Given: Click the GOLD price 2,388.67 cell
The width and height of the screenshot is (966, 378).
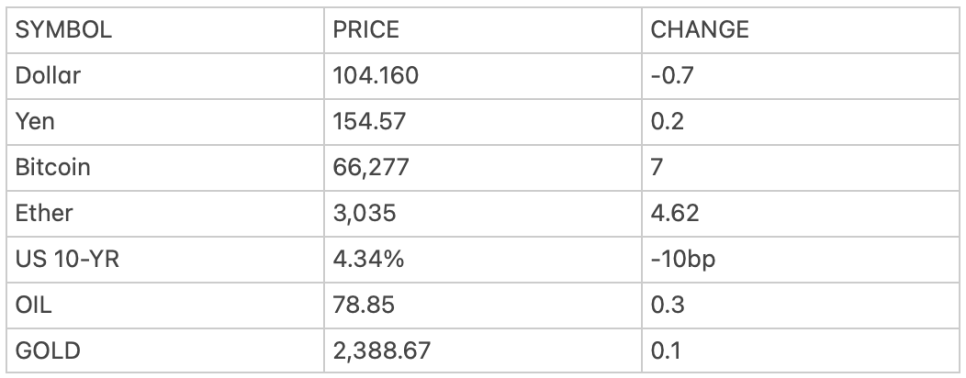Looking at the screenshot, I should (483, 351).
